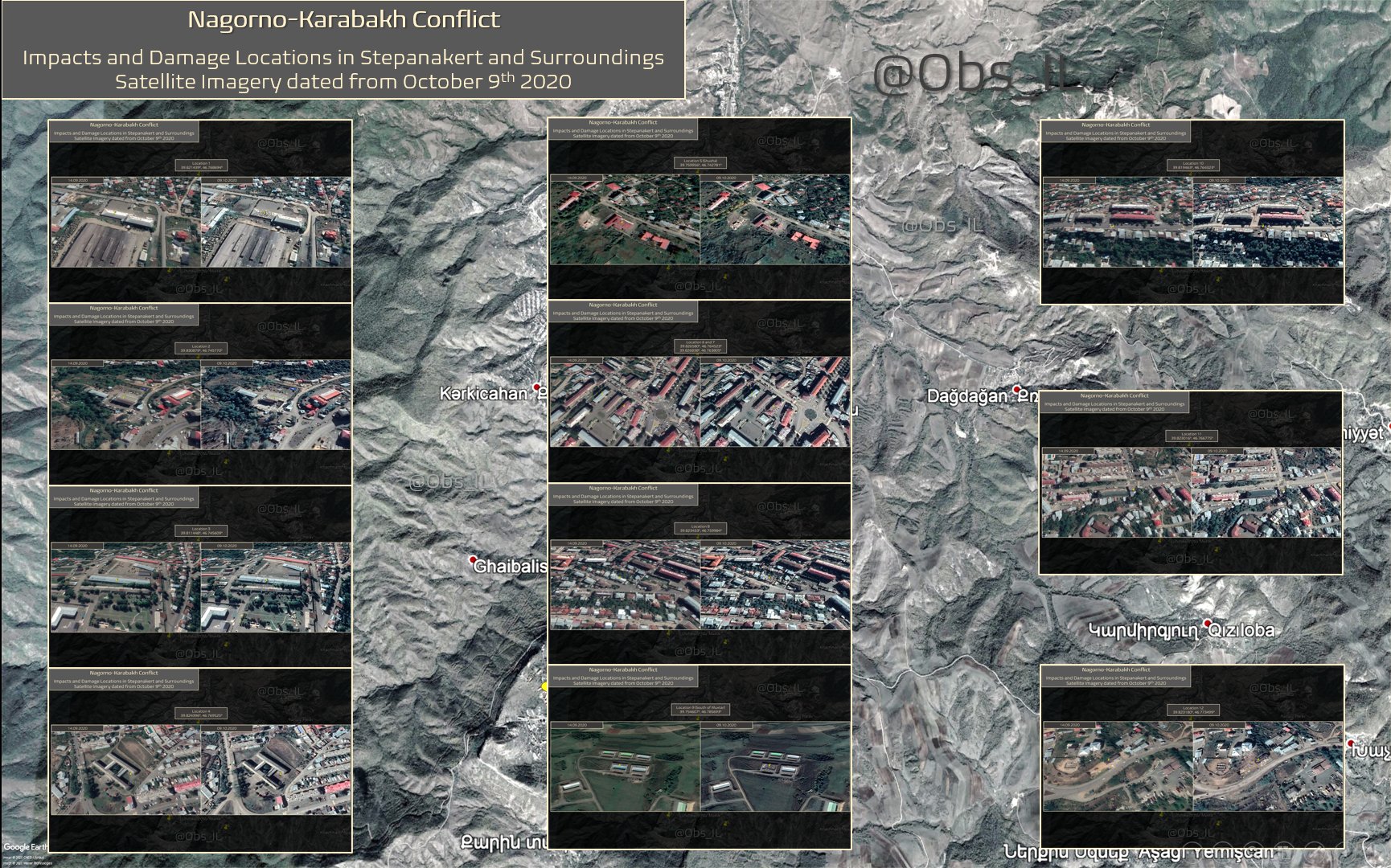This screenshot has height=868, width=1391.
Task: Open Location 1 after image dated 09.10.2020
Action: point(275,223)
